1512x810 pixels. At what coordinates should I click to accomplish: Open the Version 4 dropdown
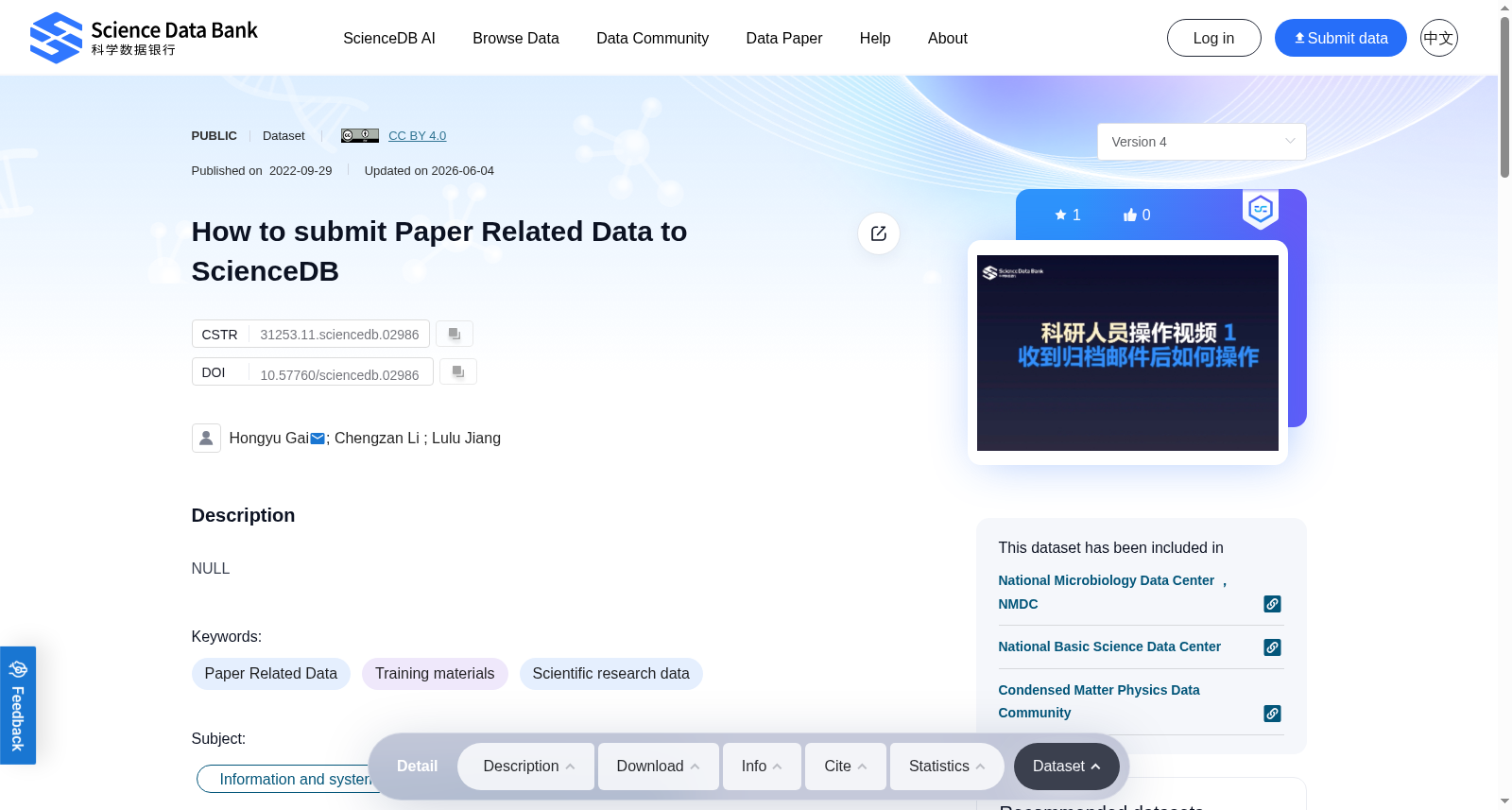click(x=1202, y=142)
